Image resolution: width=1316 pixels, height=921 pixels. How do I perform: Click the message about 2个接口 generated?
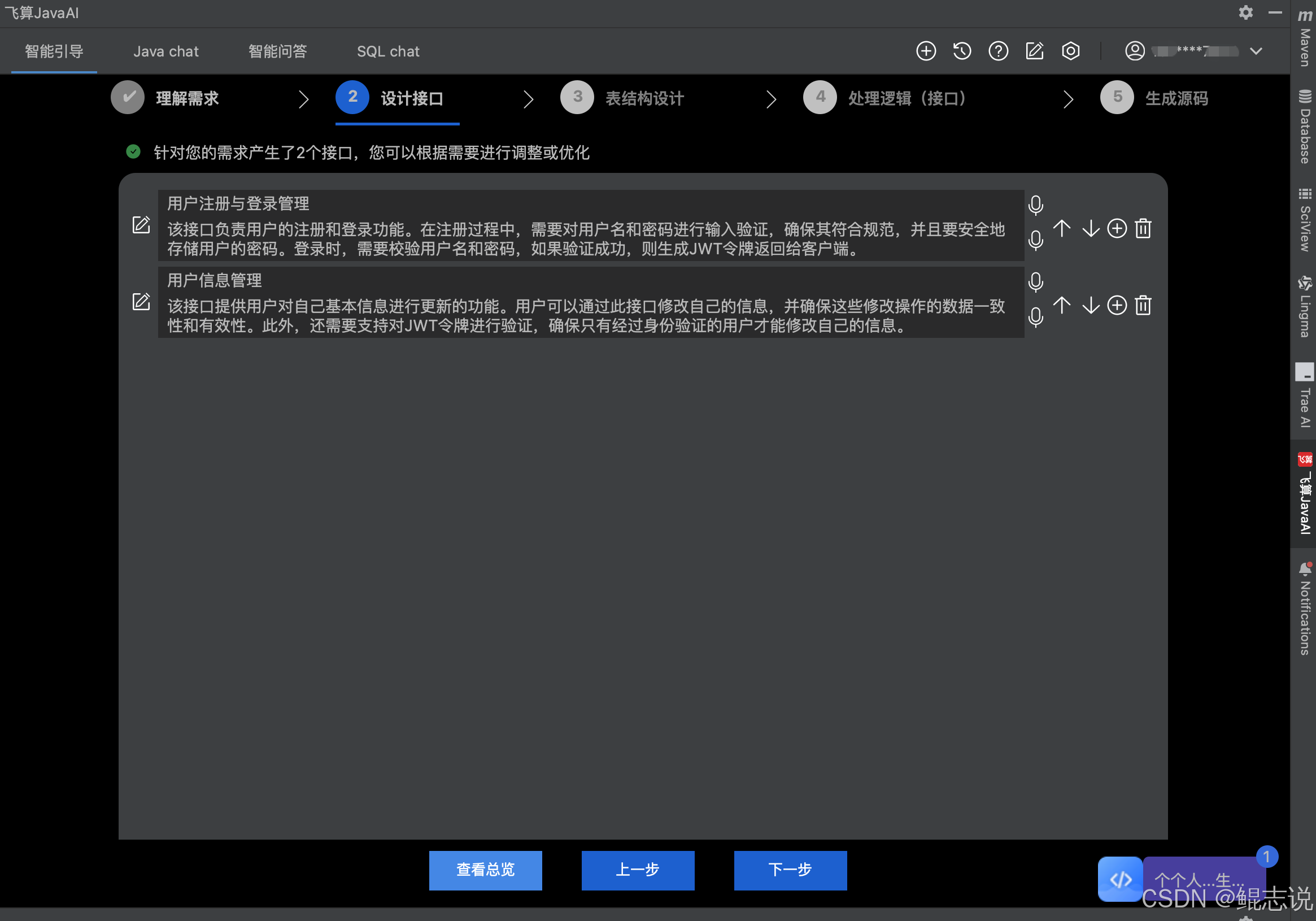click(x=371, y=153)
